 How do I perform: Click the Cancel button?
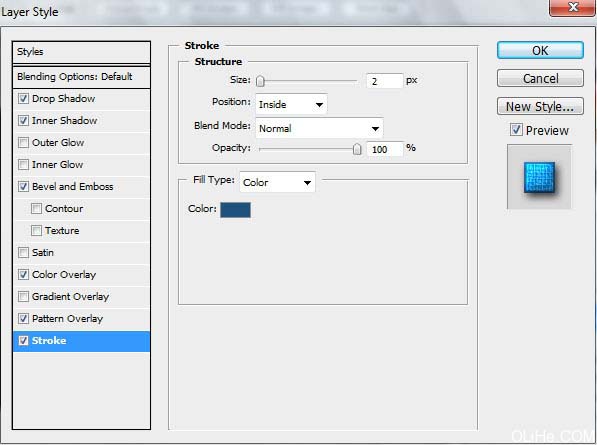540,78
